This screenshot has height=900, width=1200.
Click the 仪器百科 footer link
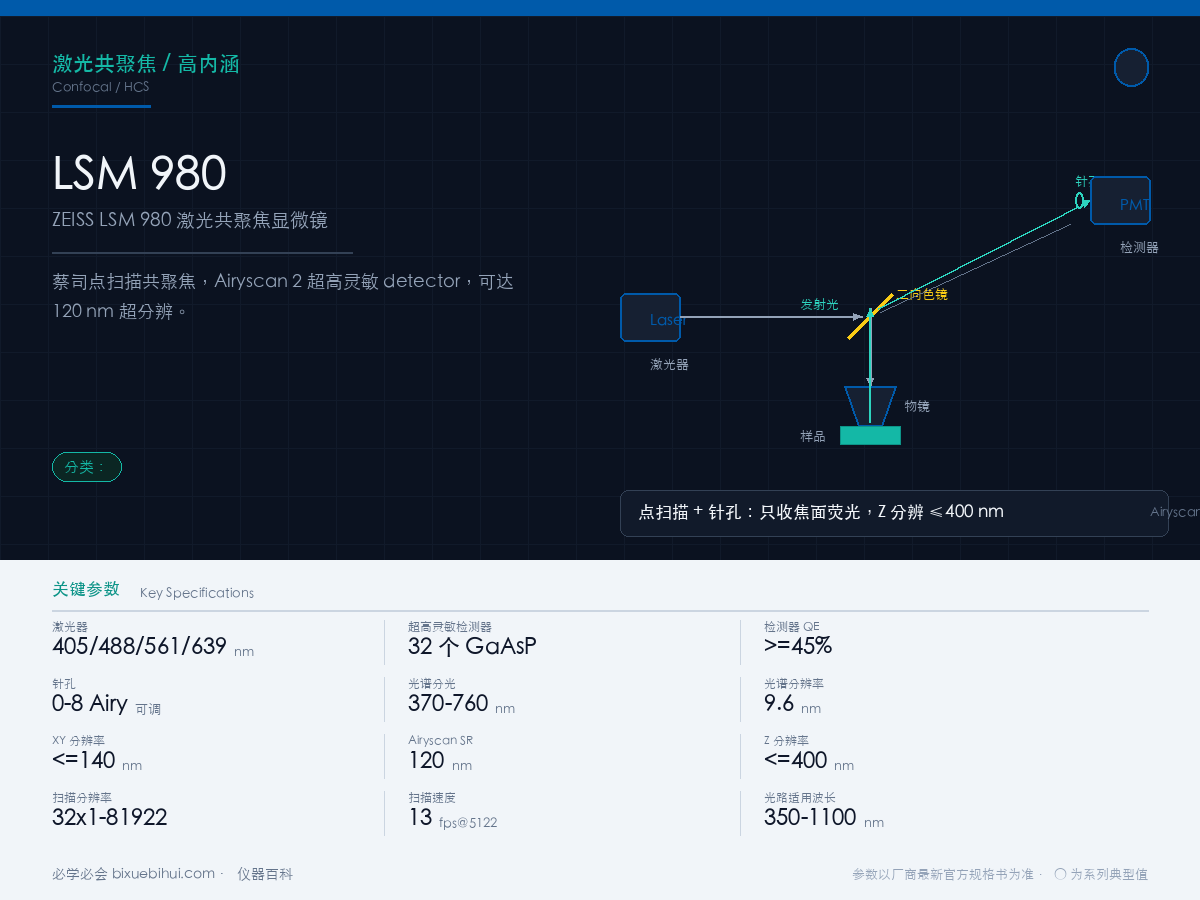click(265, 874)
